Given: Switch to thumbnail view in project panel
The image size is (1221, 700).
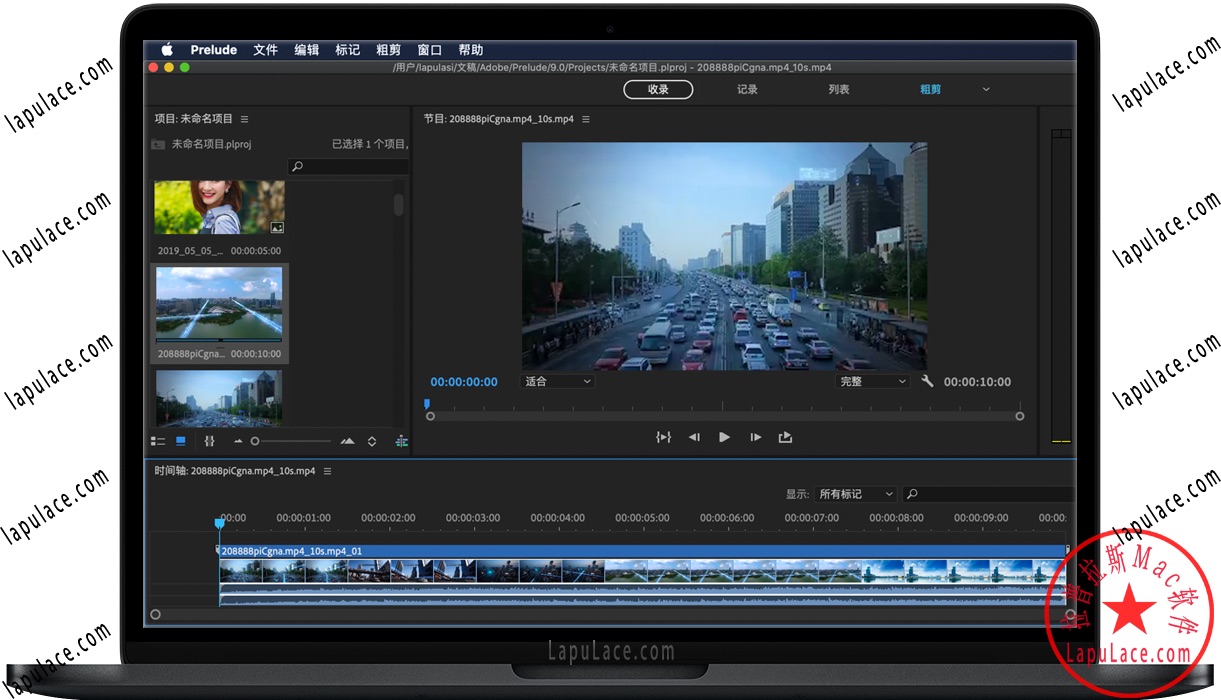Looking at the screenshot, I should 181,440.
